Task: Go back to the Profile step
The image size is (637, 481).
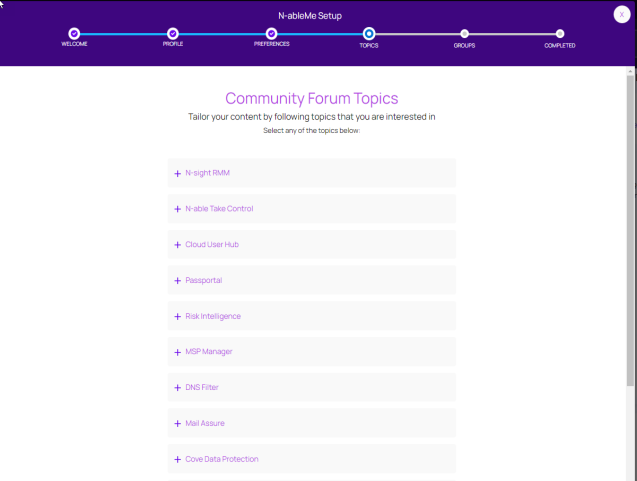Action: (173, 33)
